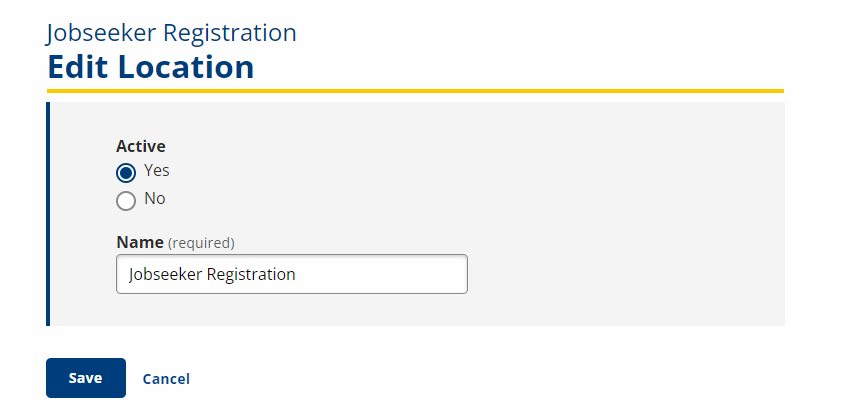854x417 pixels.
Task: Click gray panel area below Name field
Action: tap(400, 310)
